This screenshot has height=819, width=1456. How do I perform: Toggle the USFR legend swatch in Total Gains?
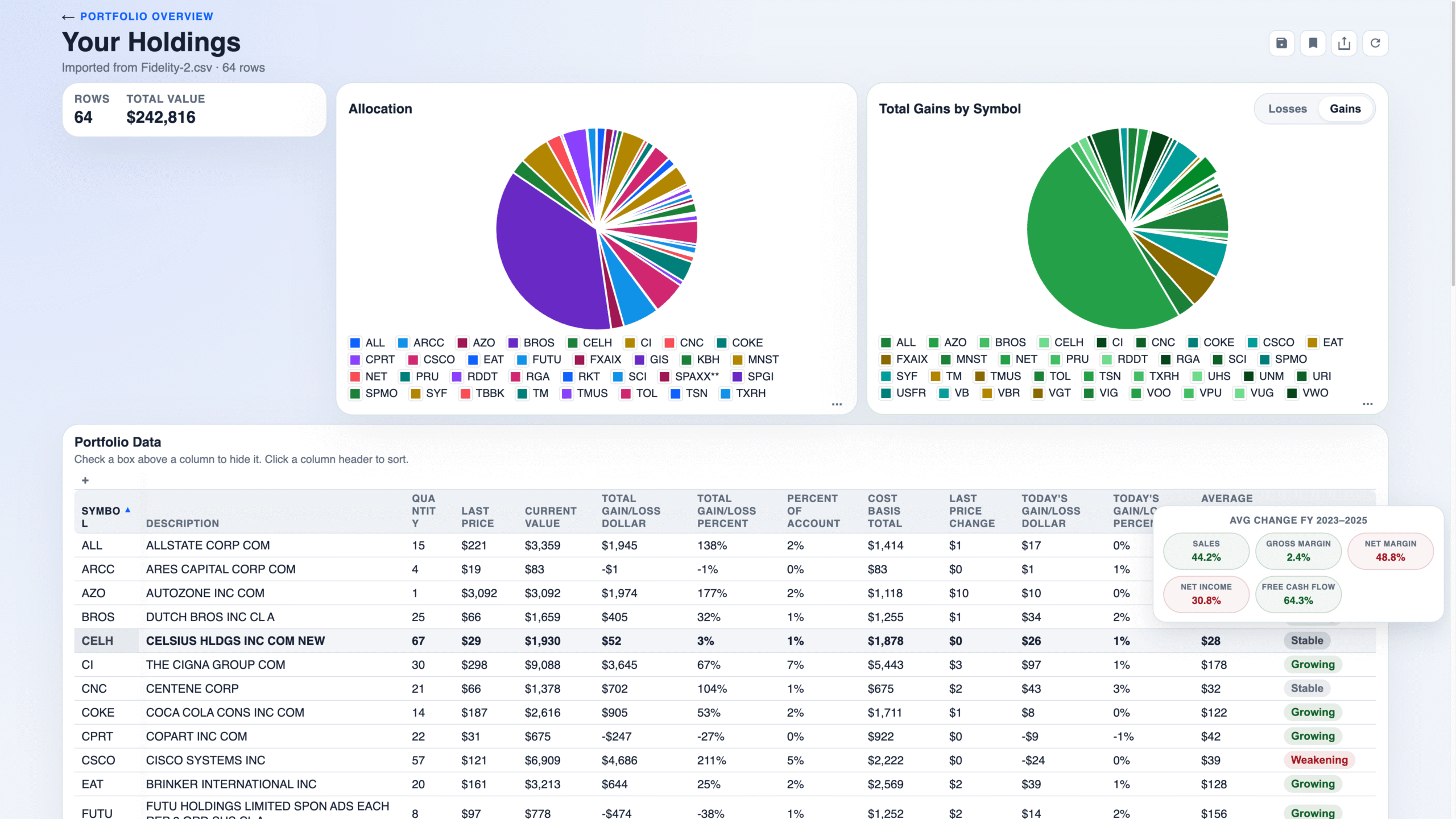(x=886, y=393)
